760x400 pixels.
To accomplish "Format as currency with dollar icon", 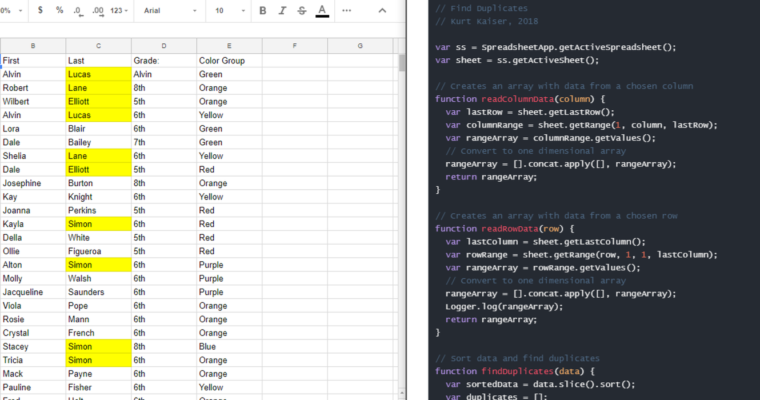I will pos(40,10).
